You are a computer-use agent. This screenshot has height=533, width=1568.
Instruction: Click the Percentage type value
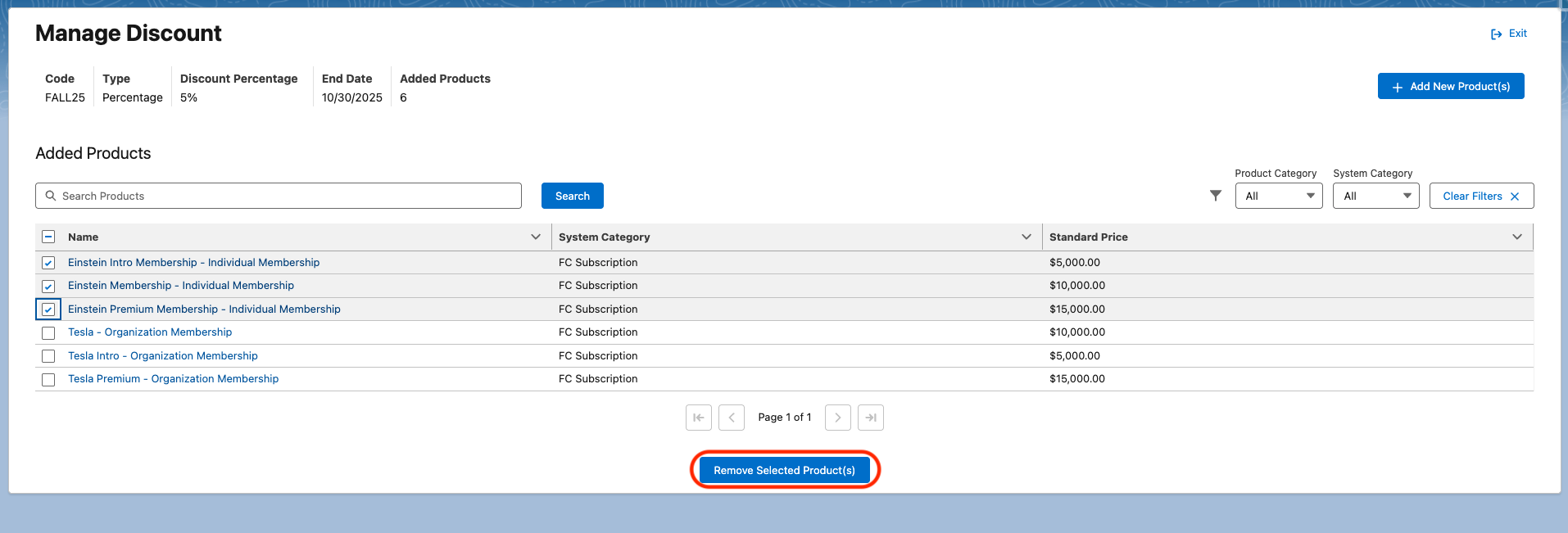click(x=133, y=97)
